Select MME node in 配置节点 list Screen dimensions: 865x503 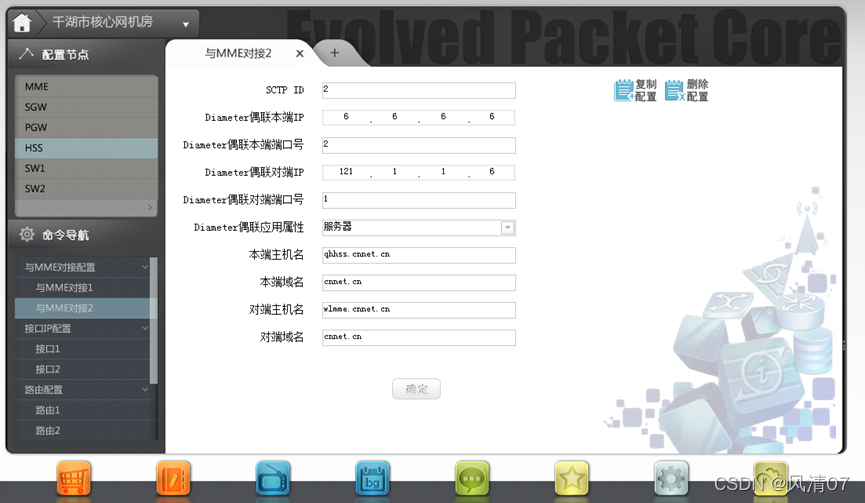tap(86, 87)
